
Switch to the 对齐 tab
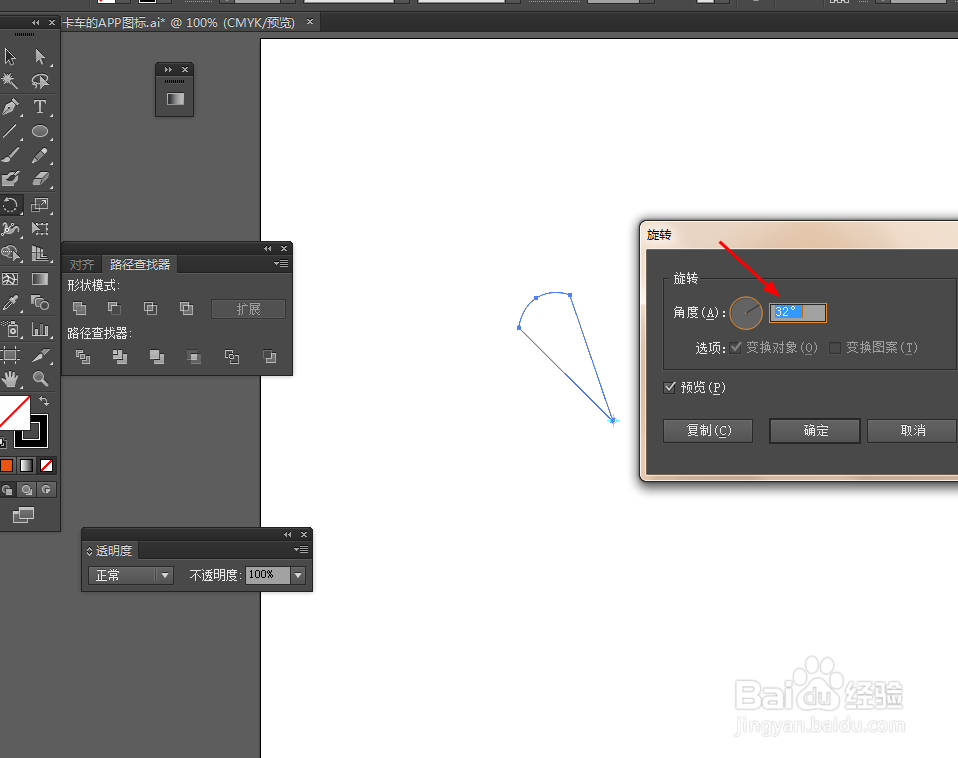[x=82, y=264]
